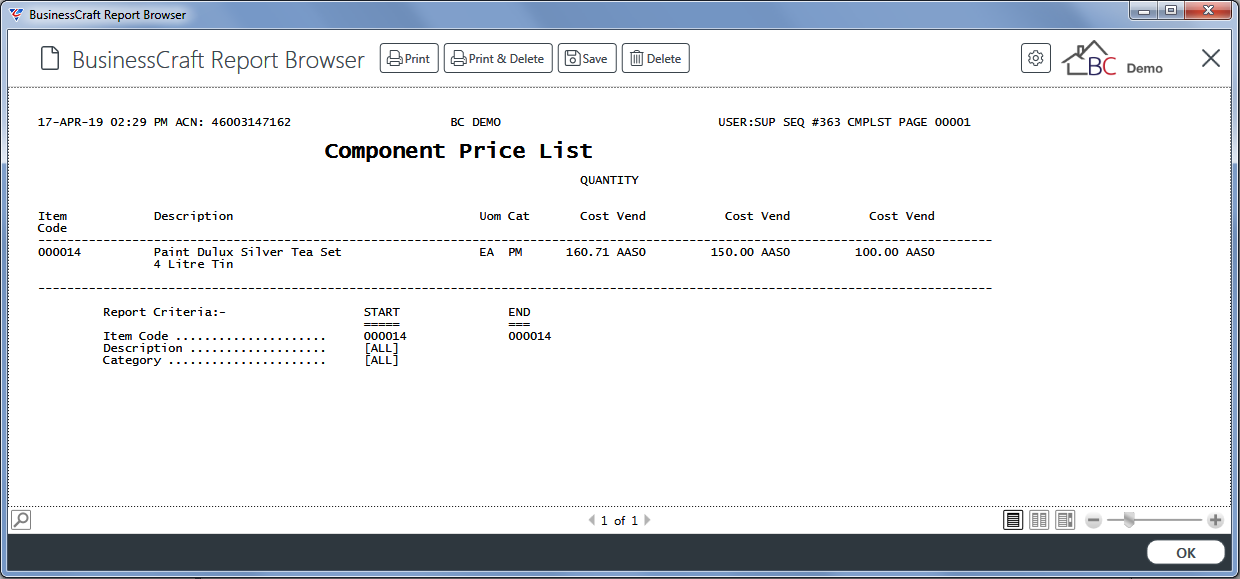
Task: Choose Print & Delete for this report
Action: pyautogui.click(x=498, y=59)
